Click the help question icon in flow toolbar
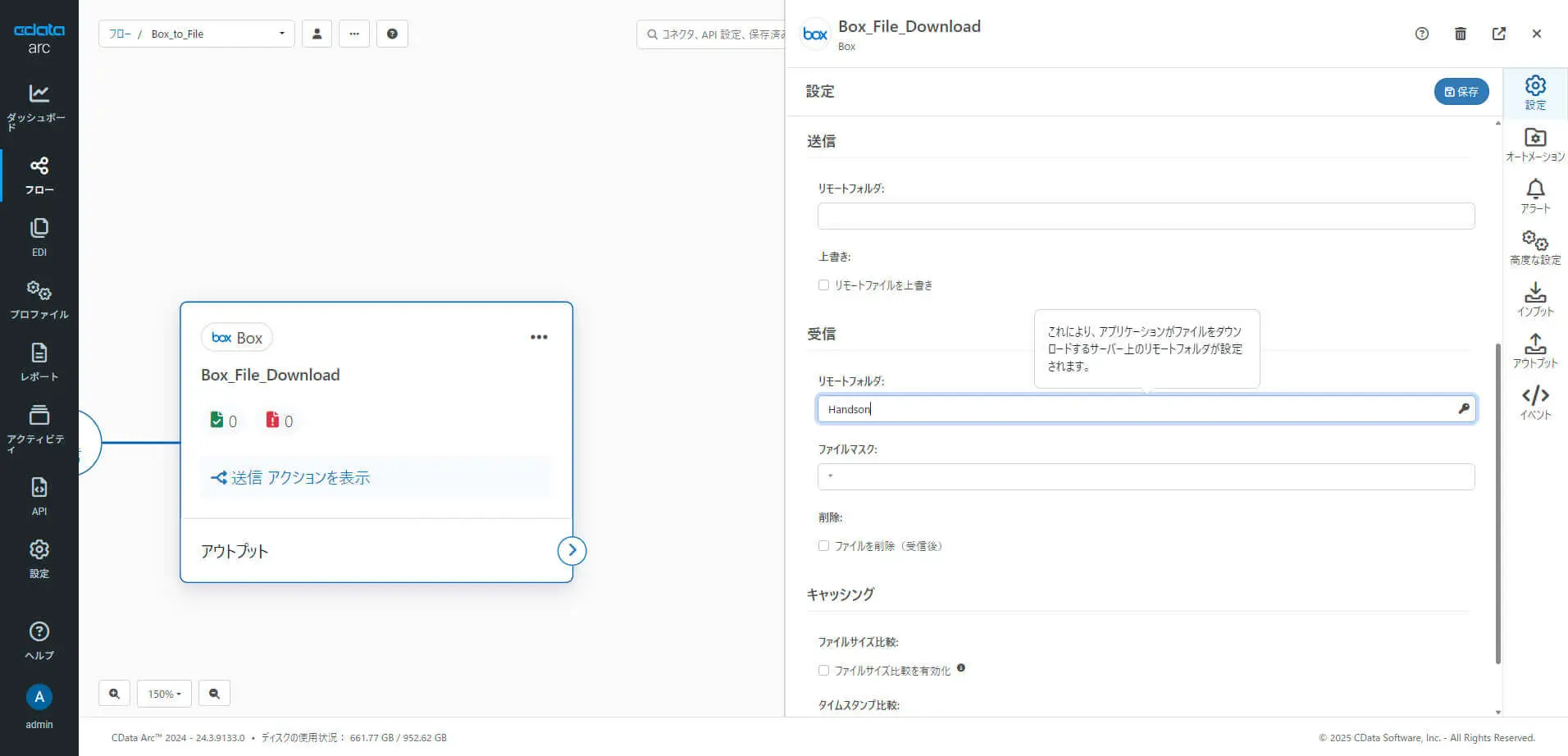The width and height of the screenshot is (1568, 756). point(392,34)
